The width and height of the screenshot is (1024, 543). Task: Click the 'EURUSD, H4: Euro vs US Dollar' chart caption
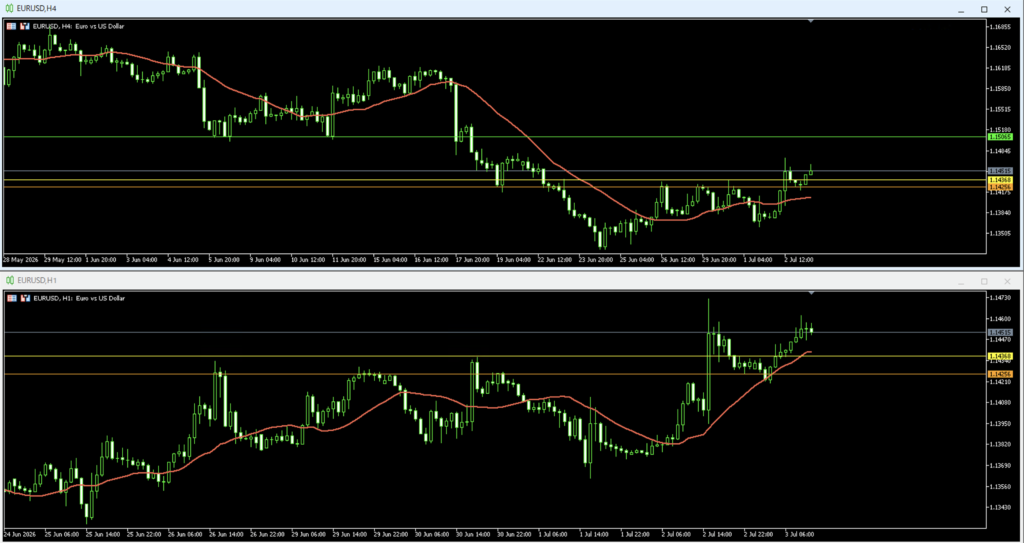[78, 26]
